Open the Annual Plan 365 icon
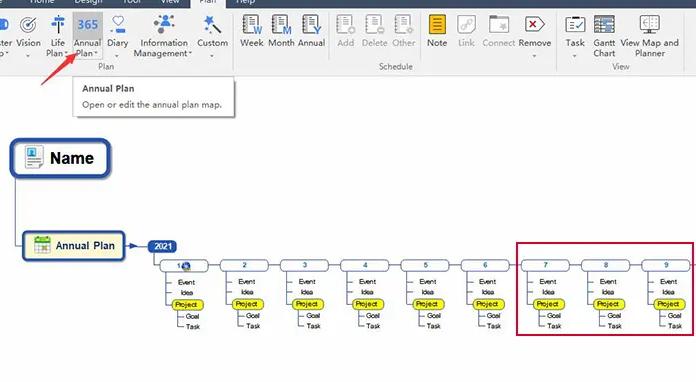The image size is (696, 382). click(x=87, y=24)
